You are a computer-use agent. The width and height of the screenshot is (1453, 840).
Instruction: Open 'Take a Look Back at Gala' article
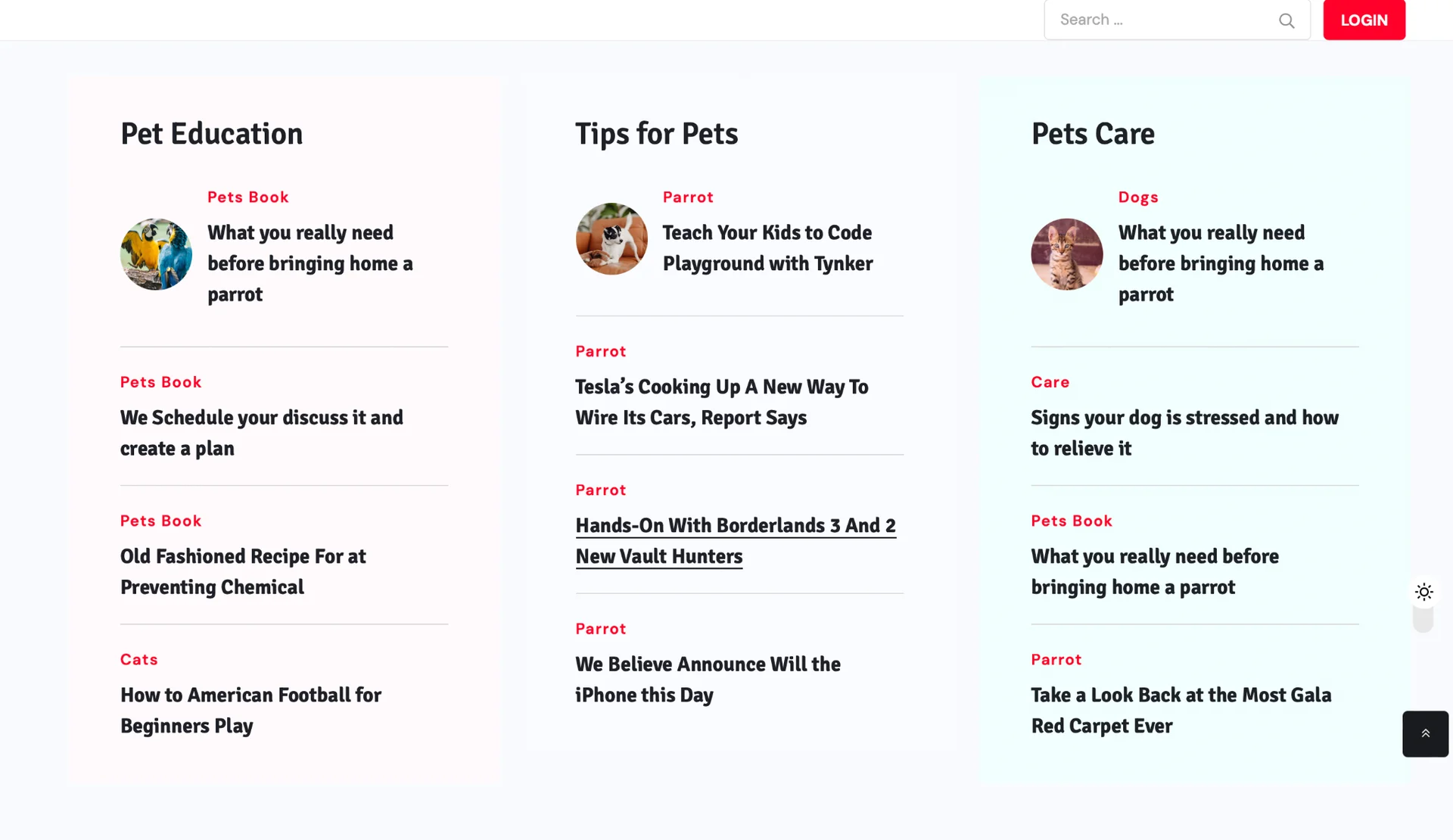(1181, 711)
